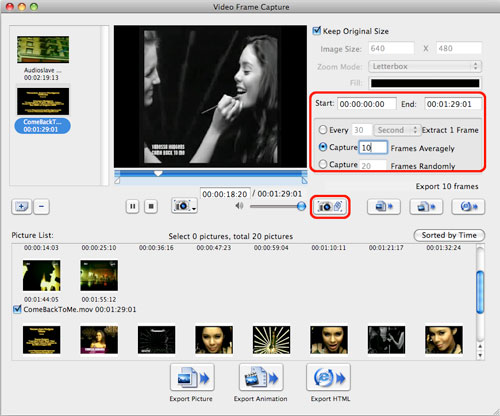This screenshot has width=500, height=416.
Task: Select the third ComeBackToMe dark frame thumbnail
Action: 156,340
